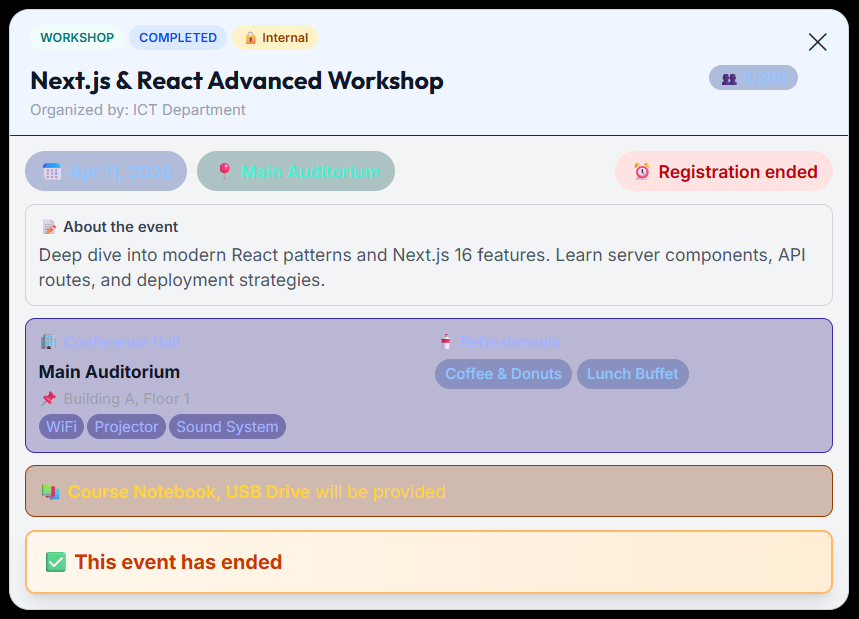The image size is (859, 619).
Task: Click the This event has ended message
Action: (178, 562)
